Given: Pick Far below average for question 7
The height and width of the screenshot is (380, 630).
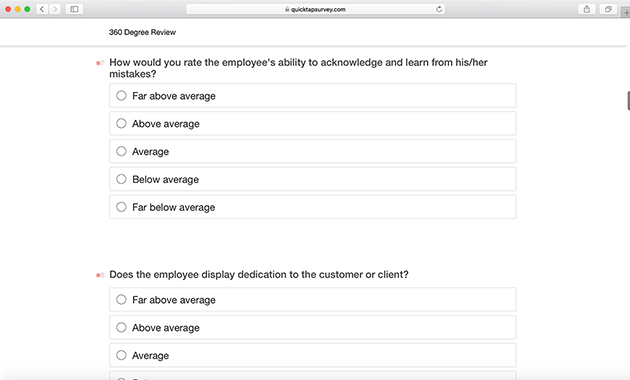Looking at the screenshot, I should [313, 207].
